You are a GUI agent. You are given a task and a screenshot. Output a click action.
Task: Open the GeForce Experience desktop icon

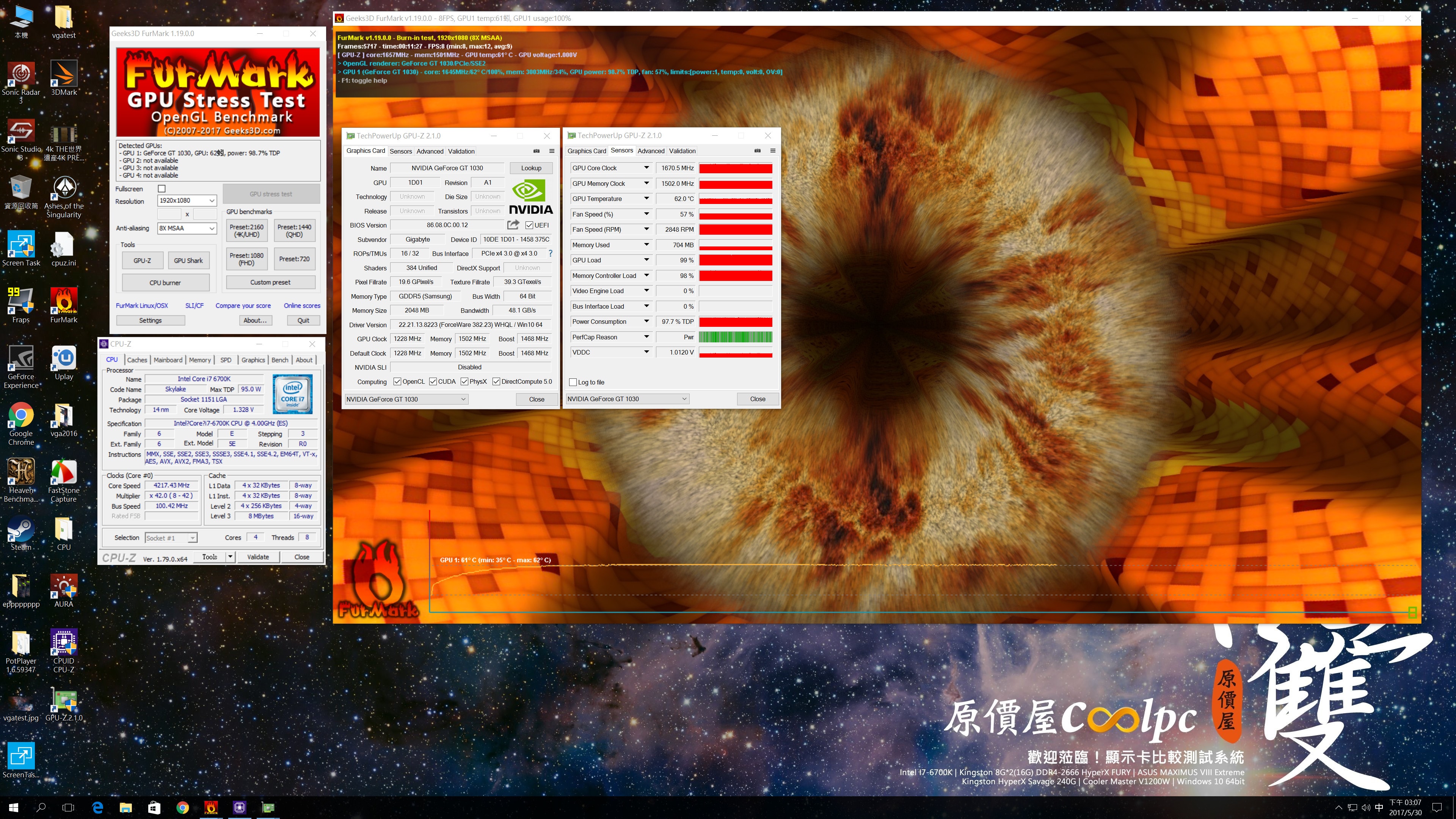coord(21,367)
